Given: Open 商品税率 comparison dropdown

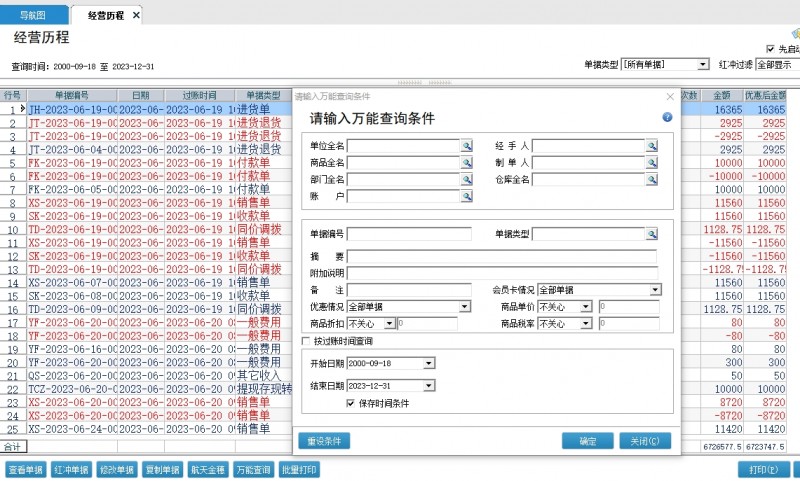Looking at the screenshot, I should 586,324.
